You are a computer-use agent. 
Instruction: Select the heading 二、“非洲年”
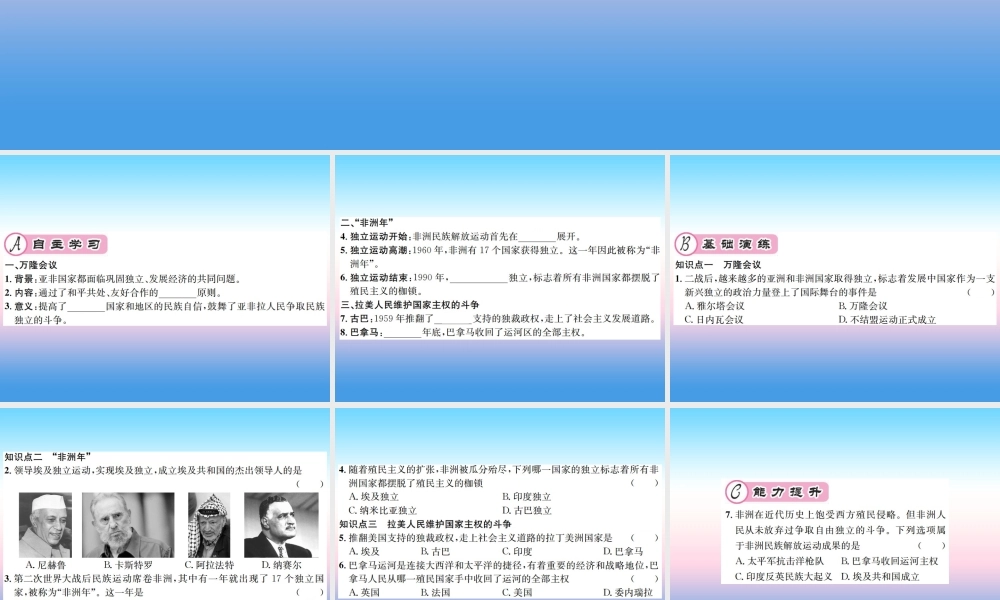[367, 223]
